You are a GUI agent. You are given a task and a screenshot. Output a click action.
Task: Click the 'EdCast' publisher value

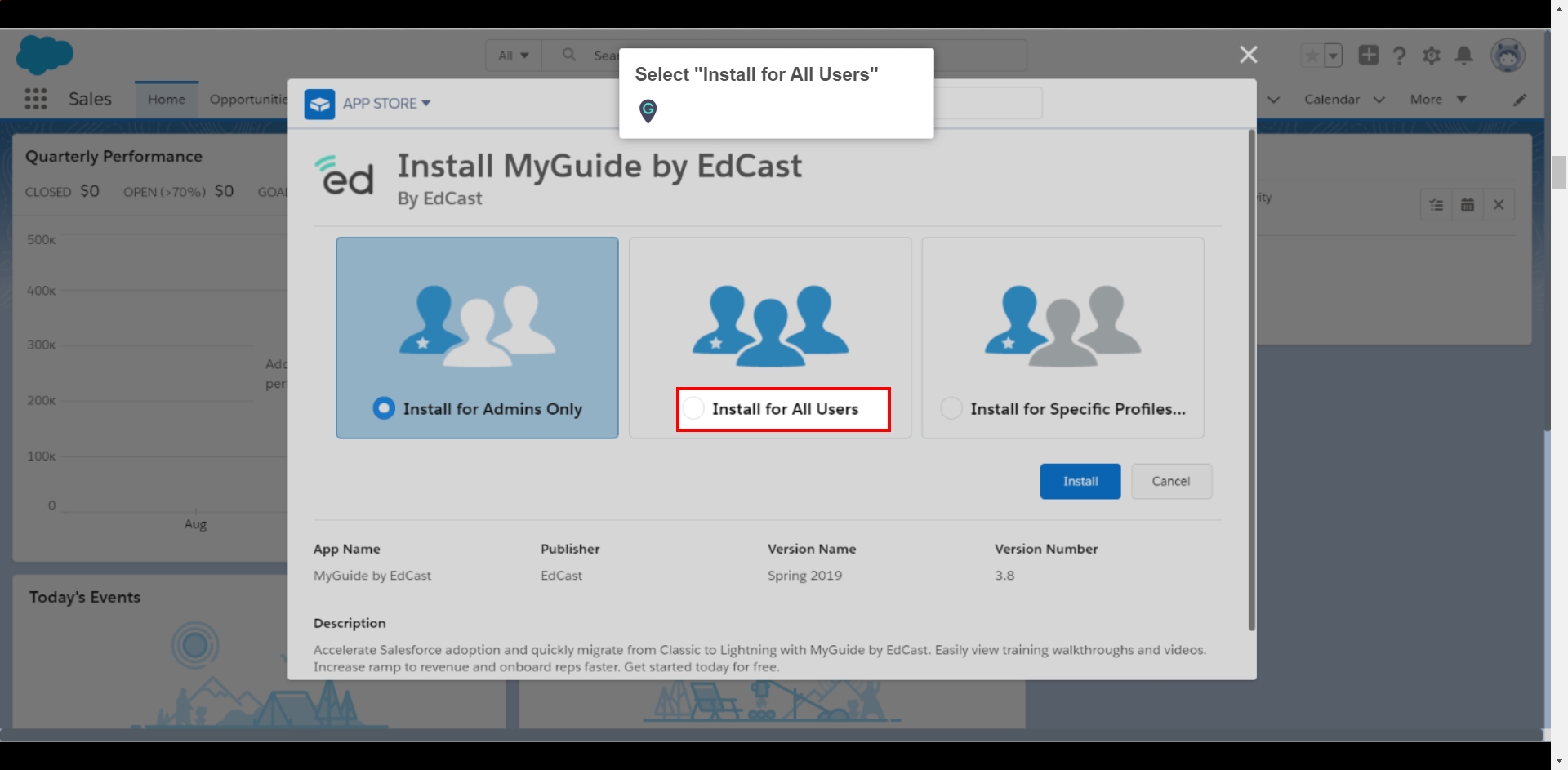pyautogui.click(x=561, y=576)
